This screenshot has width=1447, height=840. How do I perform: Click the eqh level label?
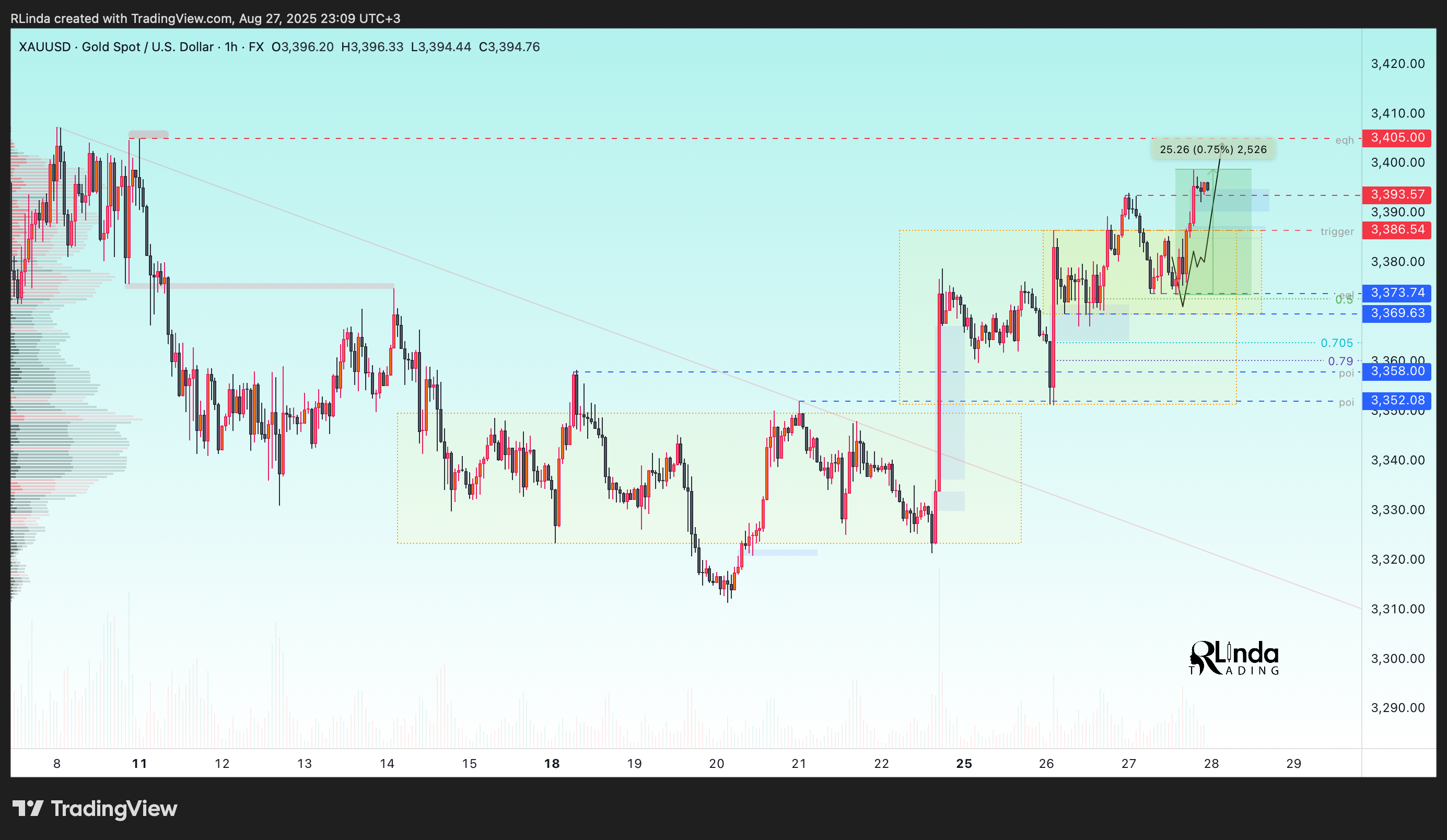coord(1344,140)
